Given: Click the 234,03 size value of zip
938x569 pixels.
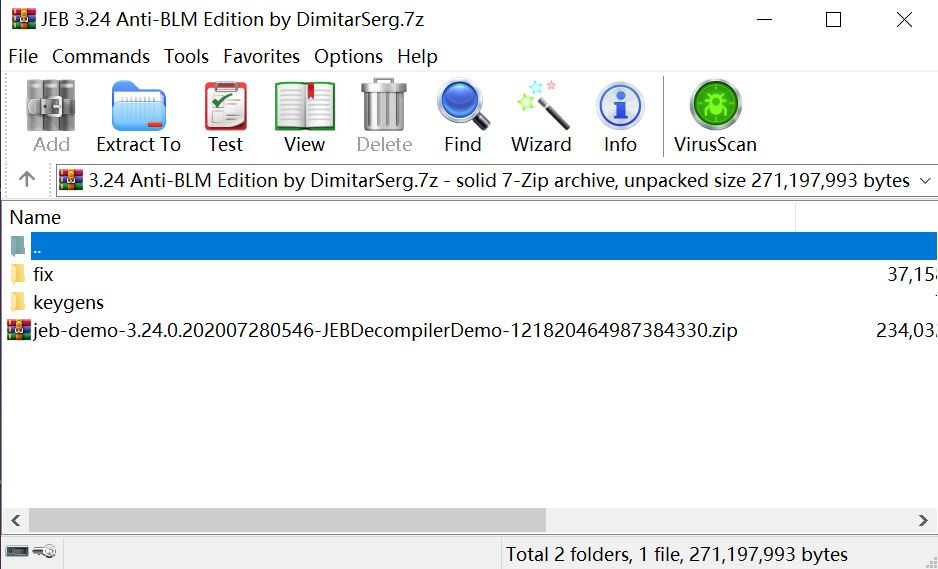Looking at the screenshot, I should pyautogui.click(x=907, y=330).
